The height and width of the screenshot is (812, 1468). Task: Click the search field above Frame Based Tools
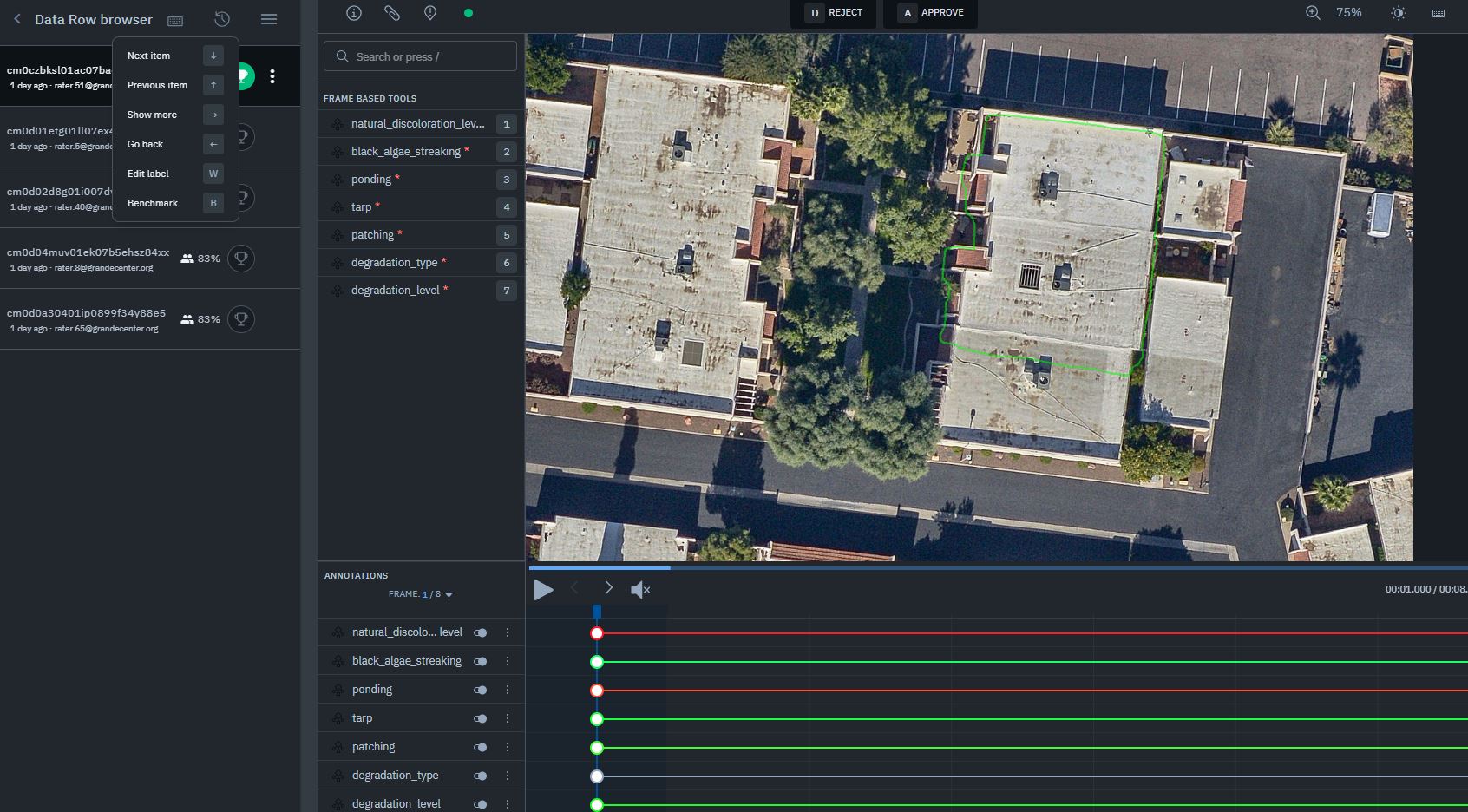(420, 56)
